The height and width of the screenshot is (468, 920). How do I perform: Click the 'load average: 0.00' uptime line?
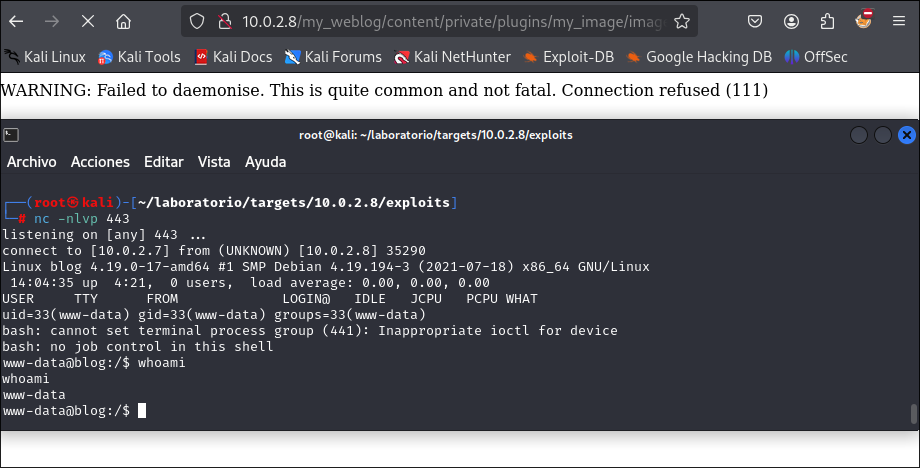tap(250, 283)
